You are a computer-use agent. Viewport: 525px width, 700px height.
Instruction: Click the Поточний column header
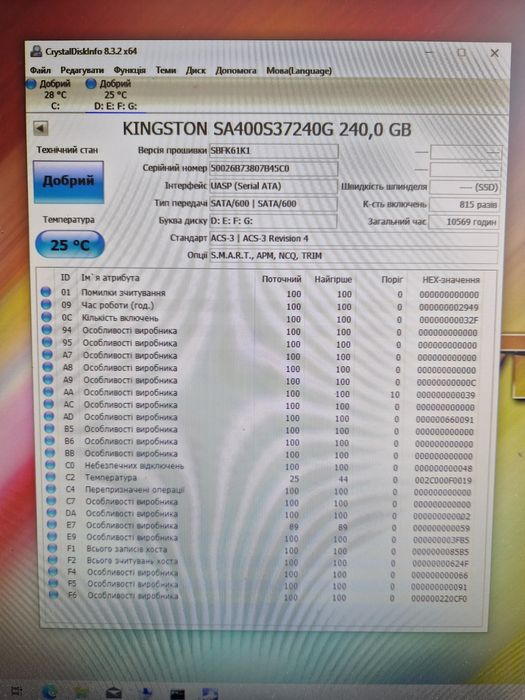coord(282,279)
